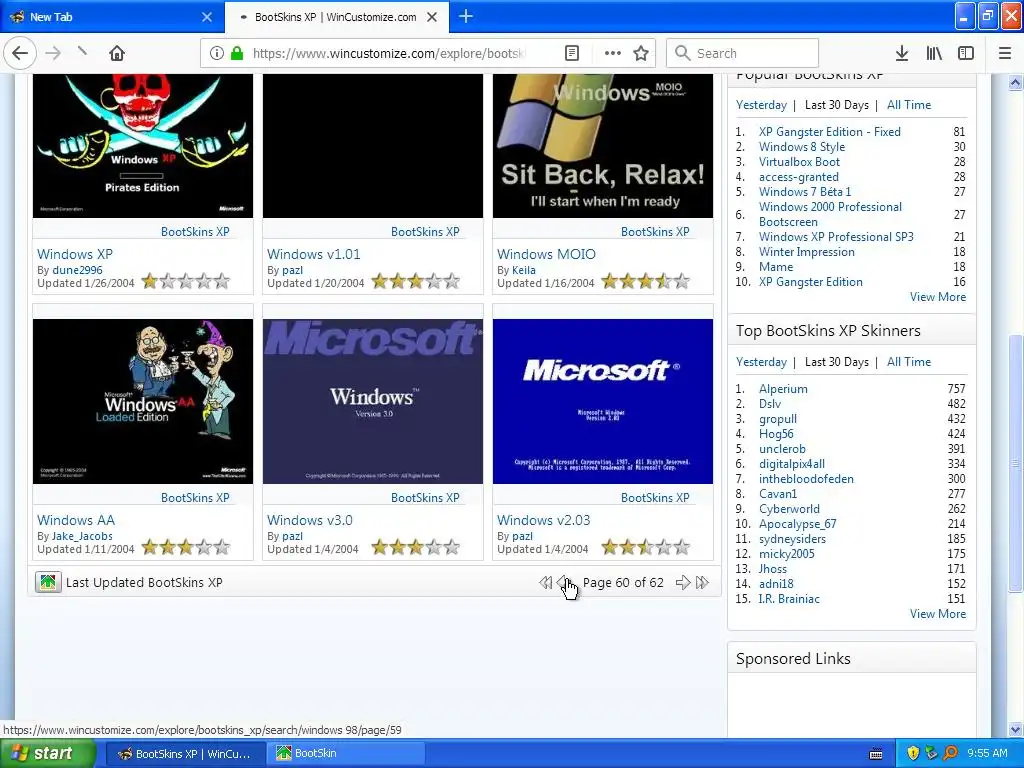Open skinner digitalpix4all profile link

(792, 464)
